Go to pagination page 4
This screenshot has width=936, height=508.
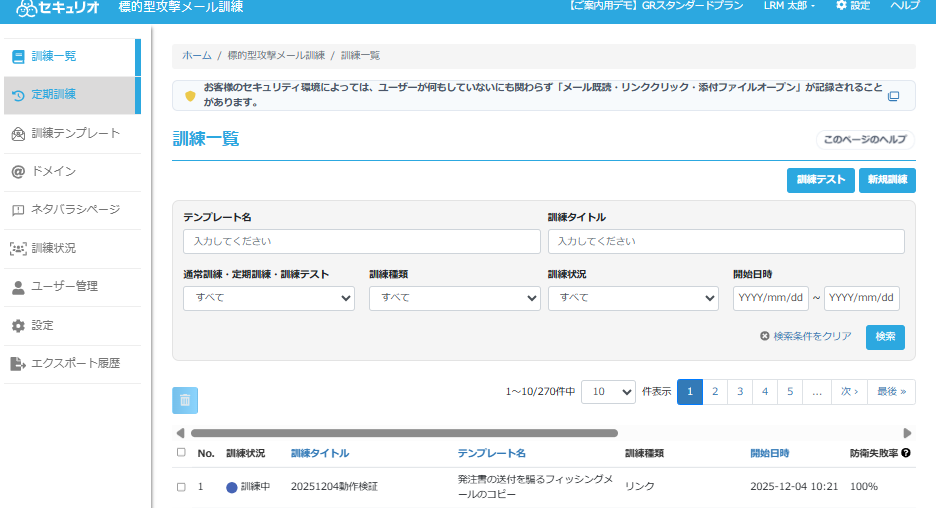[x=765, y=392]
